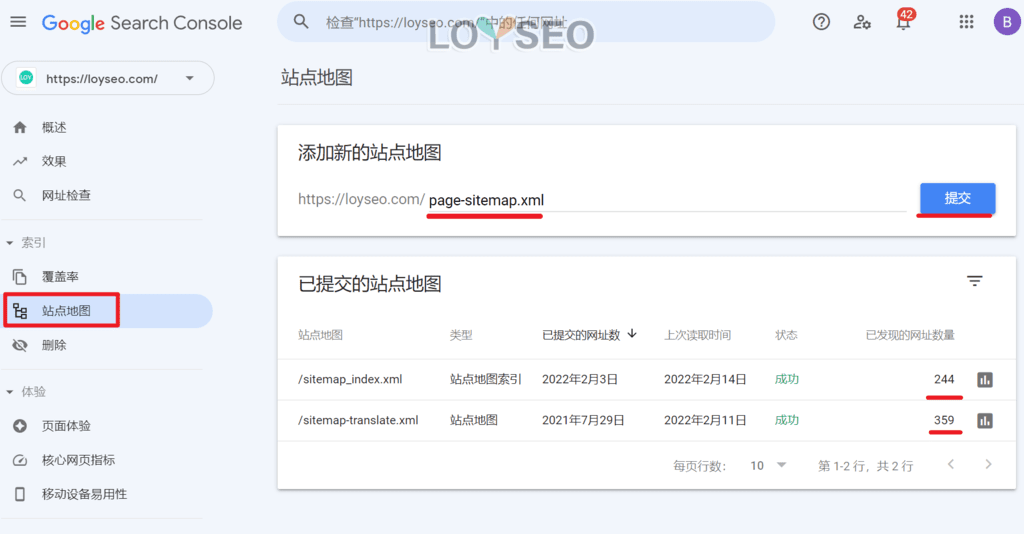Viewport: 1024px width, 534px height.
Task: Open the https://loyseo.com/ property dropdown
Action: (108, 78)
